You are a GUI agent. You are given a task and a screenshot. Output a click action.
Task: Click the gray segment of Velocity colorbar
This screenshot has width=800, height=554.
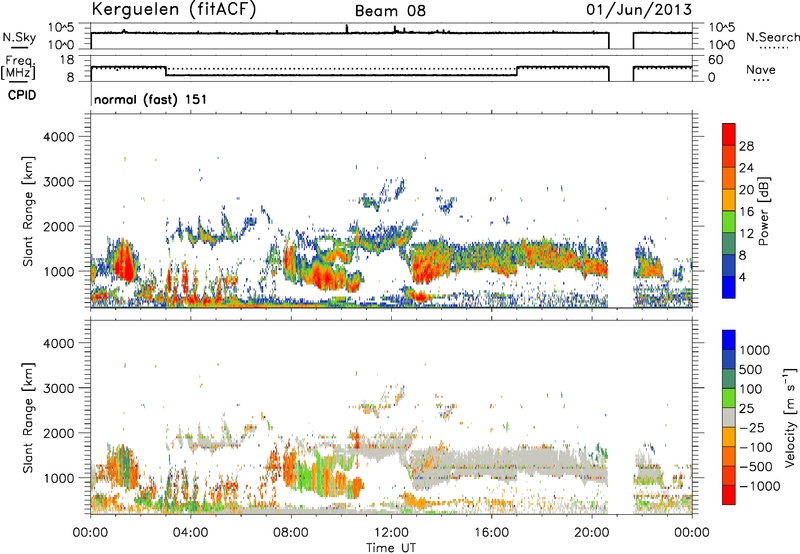point(729,417)
